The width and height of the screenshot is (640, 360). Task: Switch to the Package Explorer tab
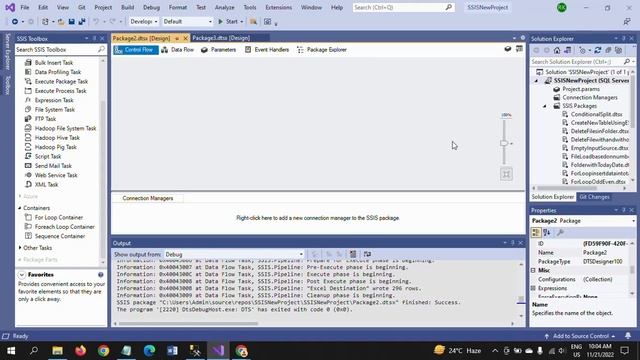click(322, 50)
